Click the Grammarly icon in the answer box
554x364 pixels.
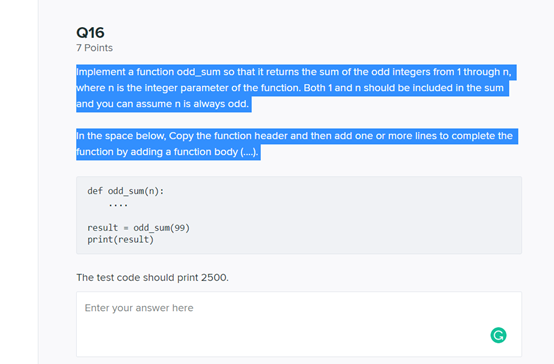pos(498,335)
